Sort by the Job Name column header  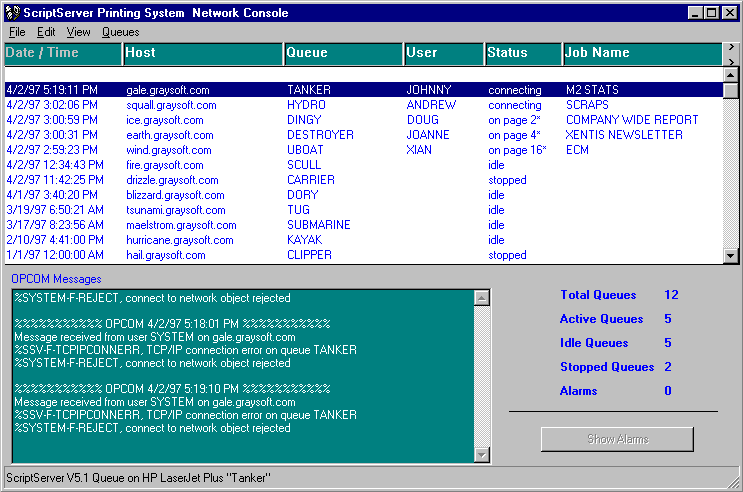(643, 54)
